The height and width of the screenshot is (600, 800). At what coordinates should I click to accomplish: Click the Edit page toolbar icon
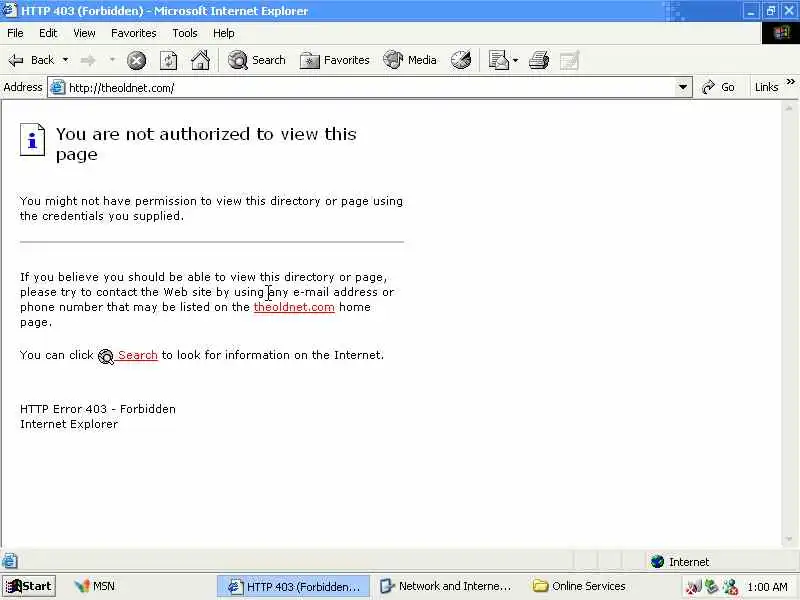click(569, 61)
